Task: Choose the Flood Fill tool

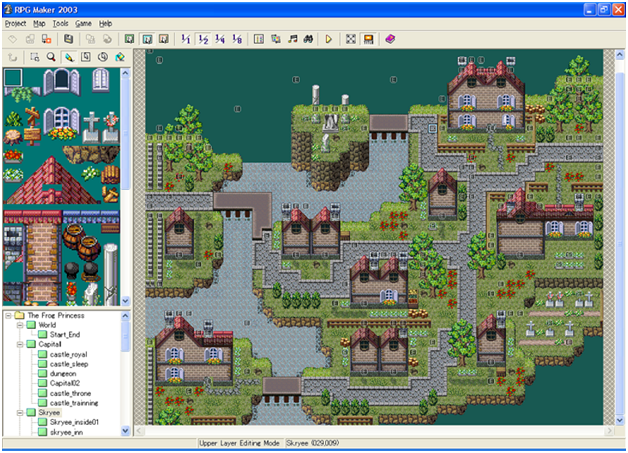Action: click(120, 57)
